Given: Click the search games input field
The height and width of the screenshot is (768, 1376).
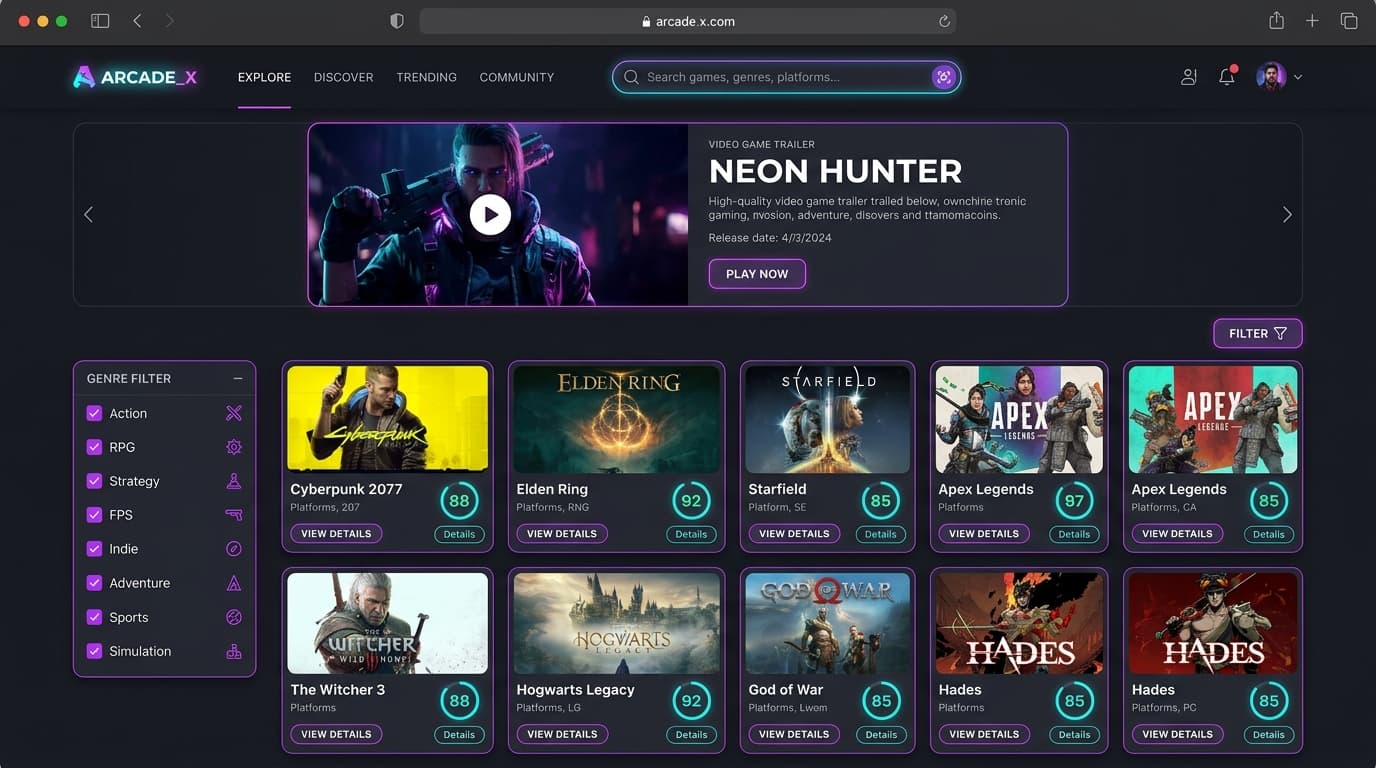Looking at the screenshot, I should [x=787, y=77].
